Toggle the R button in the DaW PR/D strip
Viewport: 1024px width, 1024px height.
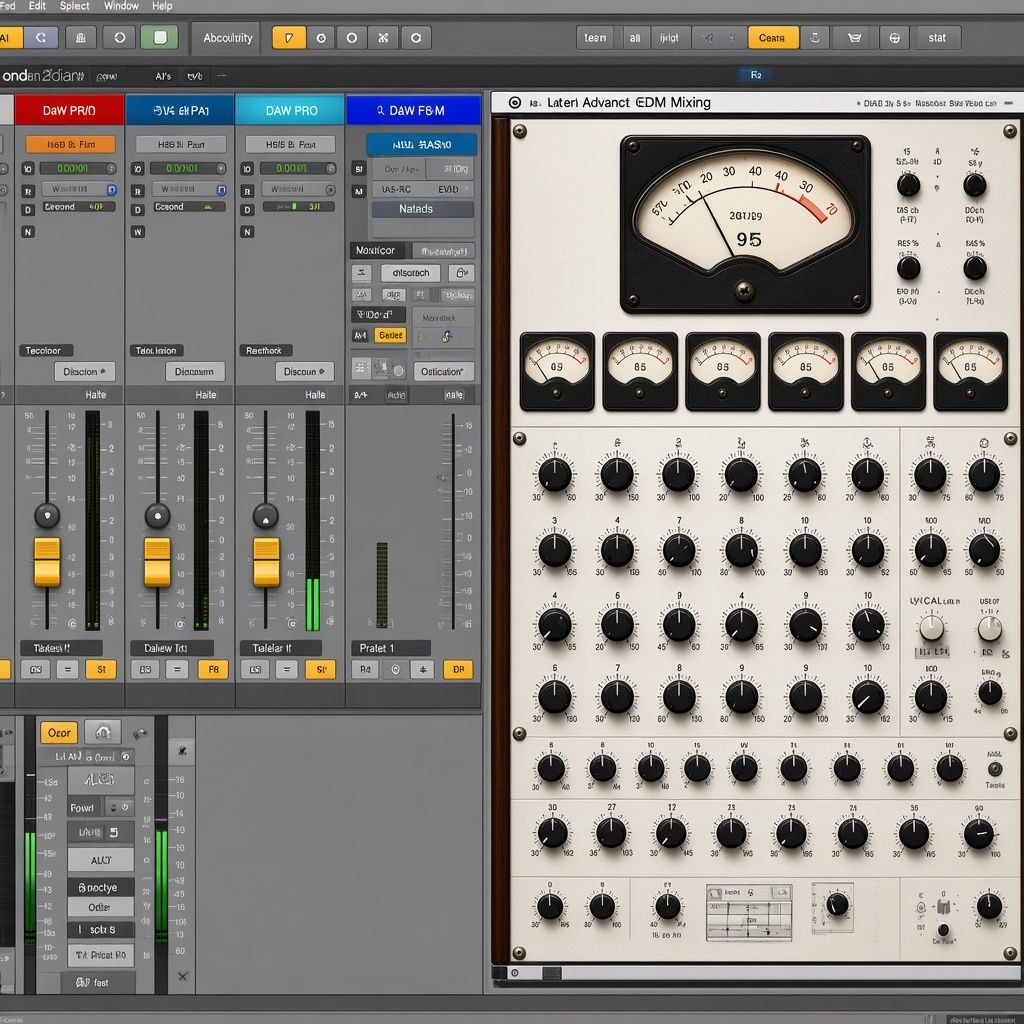tap(28, 191)
